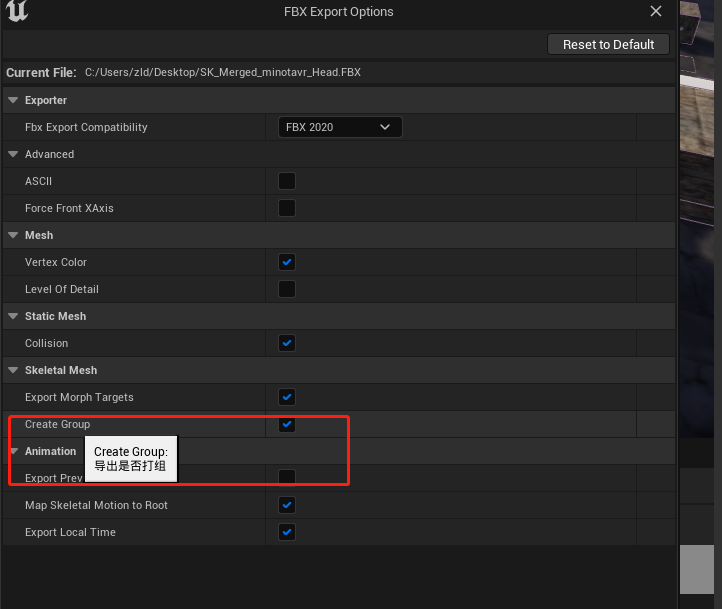The image size is (722, 609).
Task: Enable Level Of Detail checkbox
Action: click(x=287, y=289)
